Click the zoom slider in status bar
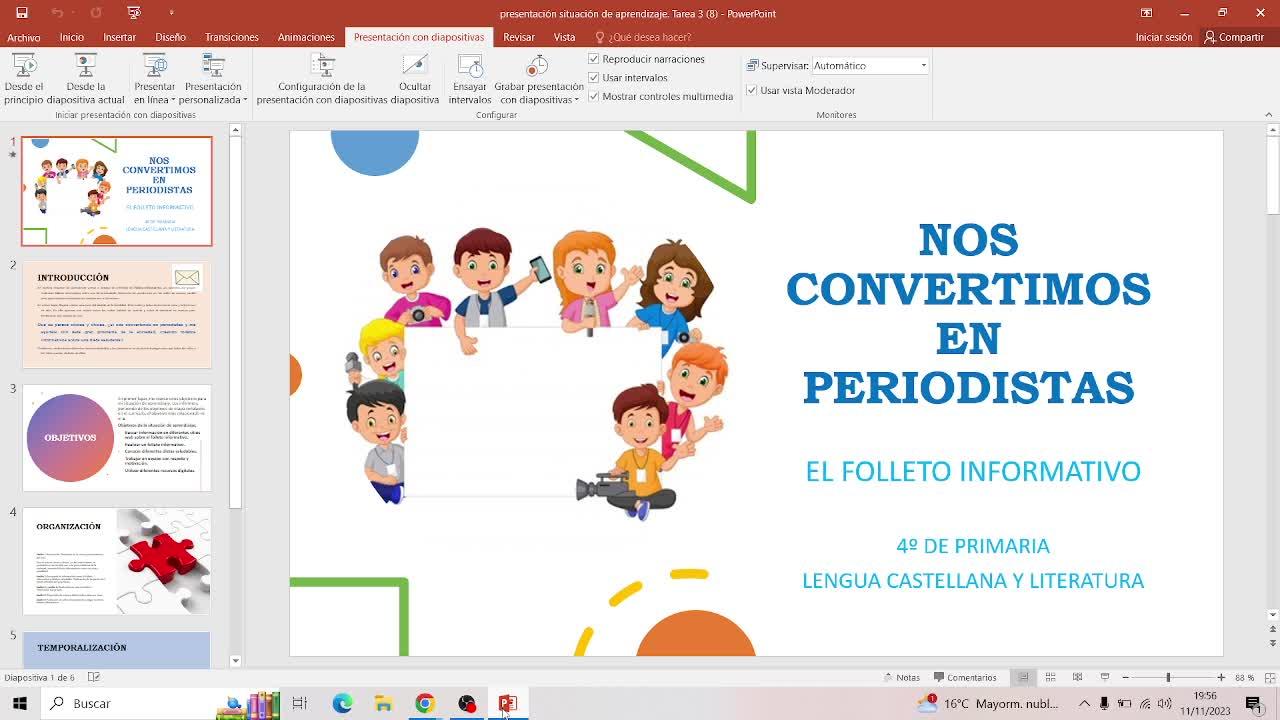 1168,677
